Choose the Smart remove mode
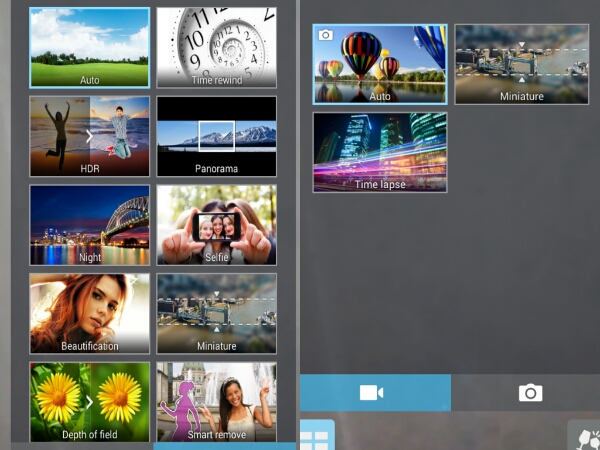Image resolution: width=600 pixels, height=450 pixels. point(217,402)
